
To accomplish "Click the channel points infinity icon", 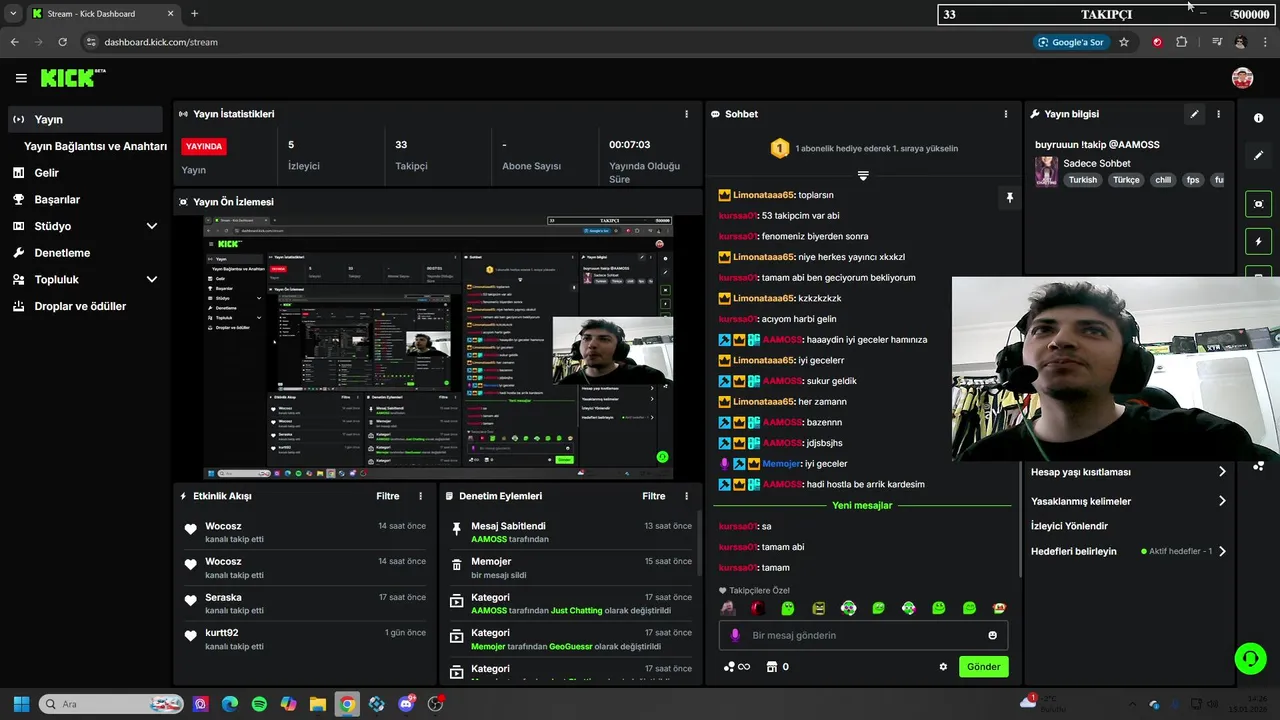I will point(737,667).
